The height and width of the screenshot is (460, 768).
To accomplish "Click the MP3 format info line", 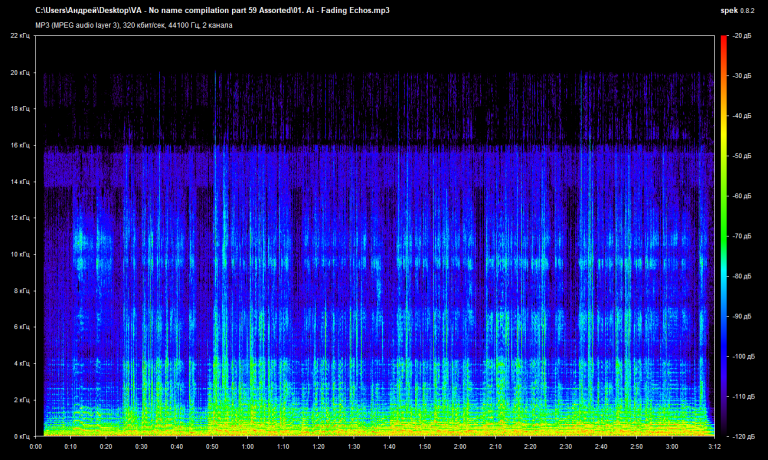I will [x=134, y=25].
